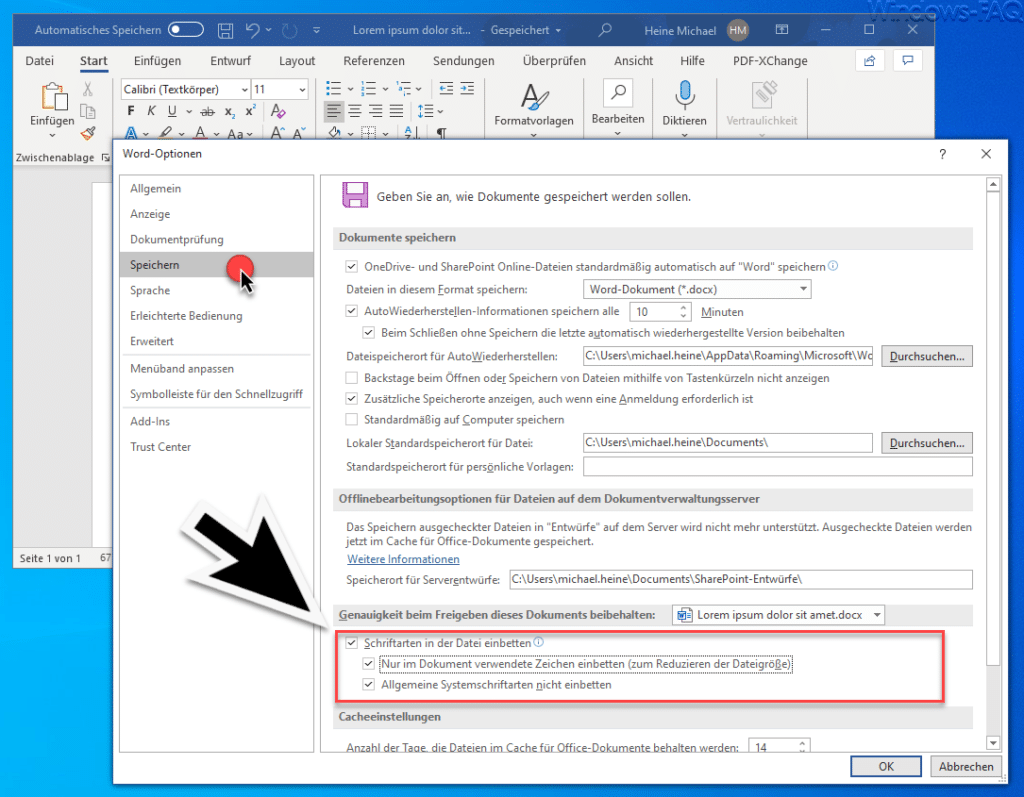Viewport: 1024px width, 797px height.
Task: Toggle underline U formatting
Action: (172, 111)
